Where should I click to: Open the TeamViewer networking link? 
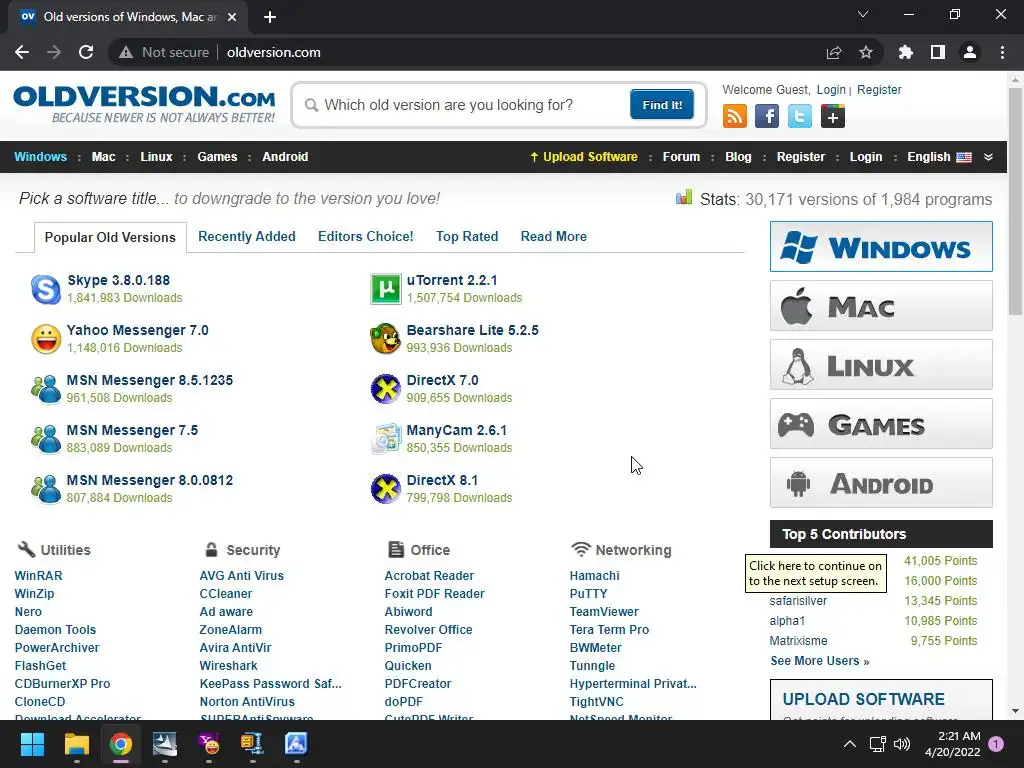604,611
